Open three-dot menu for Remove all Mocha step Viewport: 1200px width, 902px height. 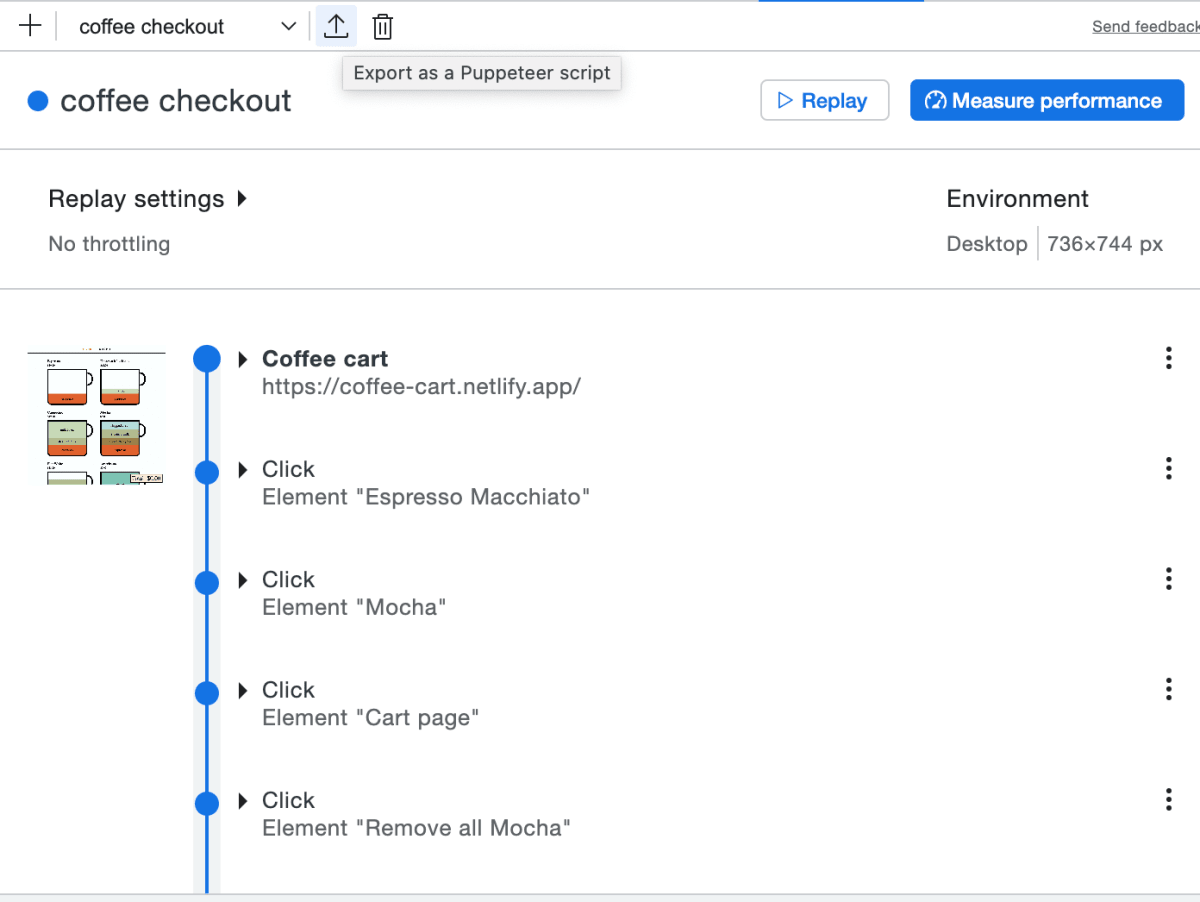(x=1168, y=799)
